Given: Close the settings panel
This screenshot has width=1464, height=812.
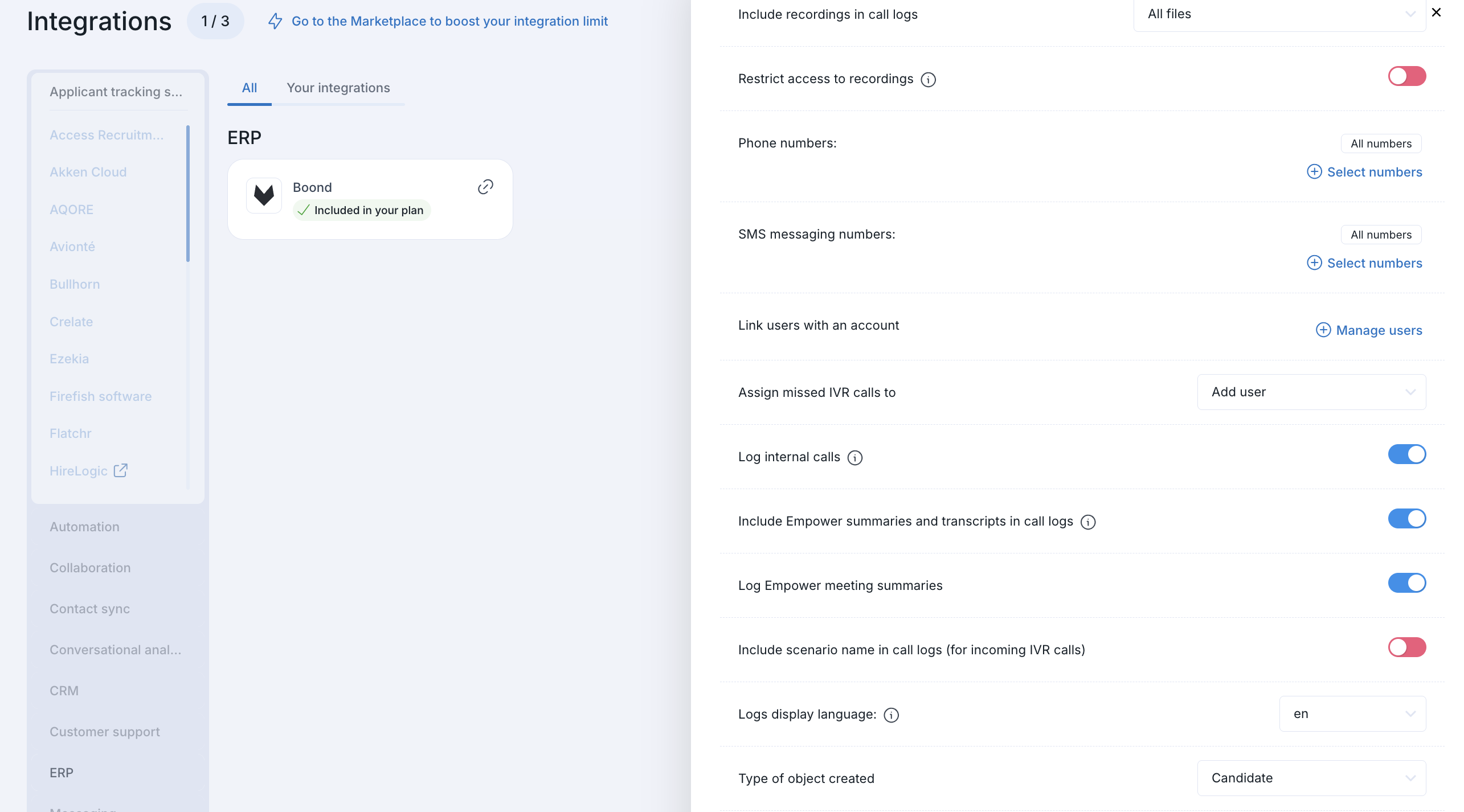Looking at the screenshot, I should (x=1436, y=12).
